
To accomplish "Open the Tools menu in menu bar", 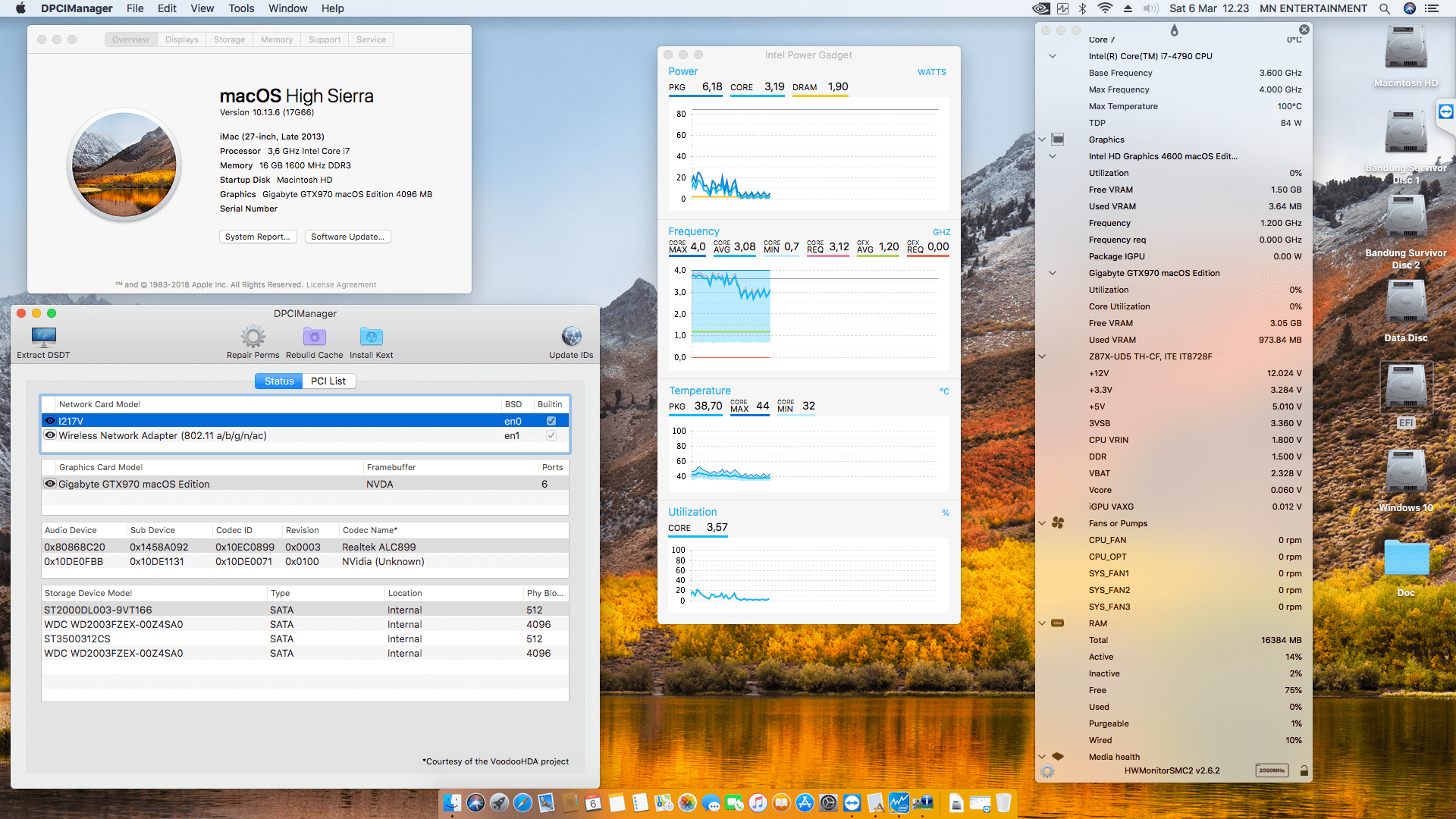I will 241,8.
